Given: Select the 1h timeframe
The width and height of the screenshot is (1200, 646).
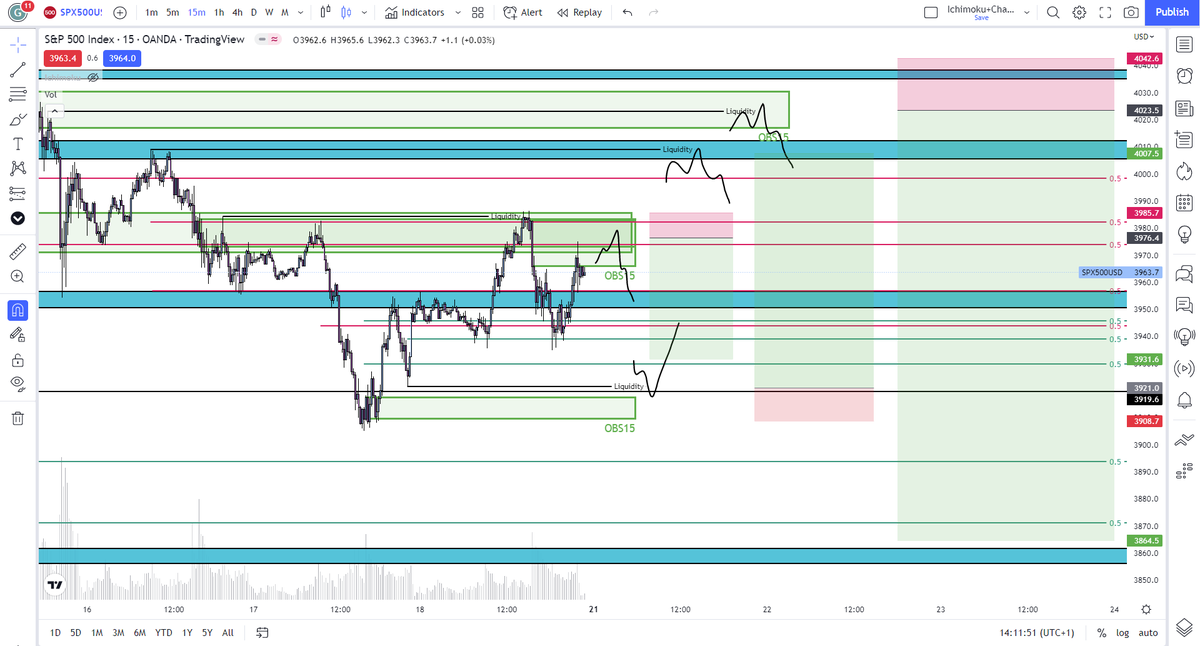Looking at the screenshot, I should pos(219,12).
